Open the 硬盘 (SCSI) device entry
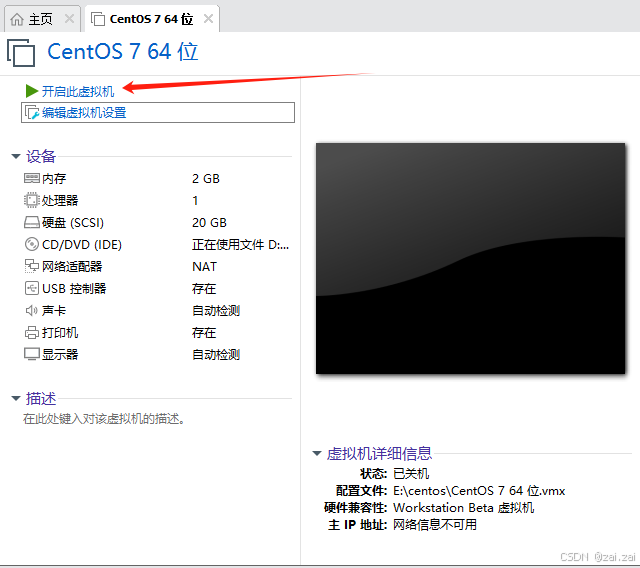Screen dimensions: 640x568 pos(73,222)
